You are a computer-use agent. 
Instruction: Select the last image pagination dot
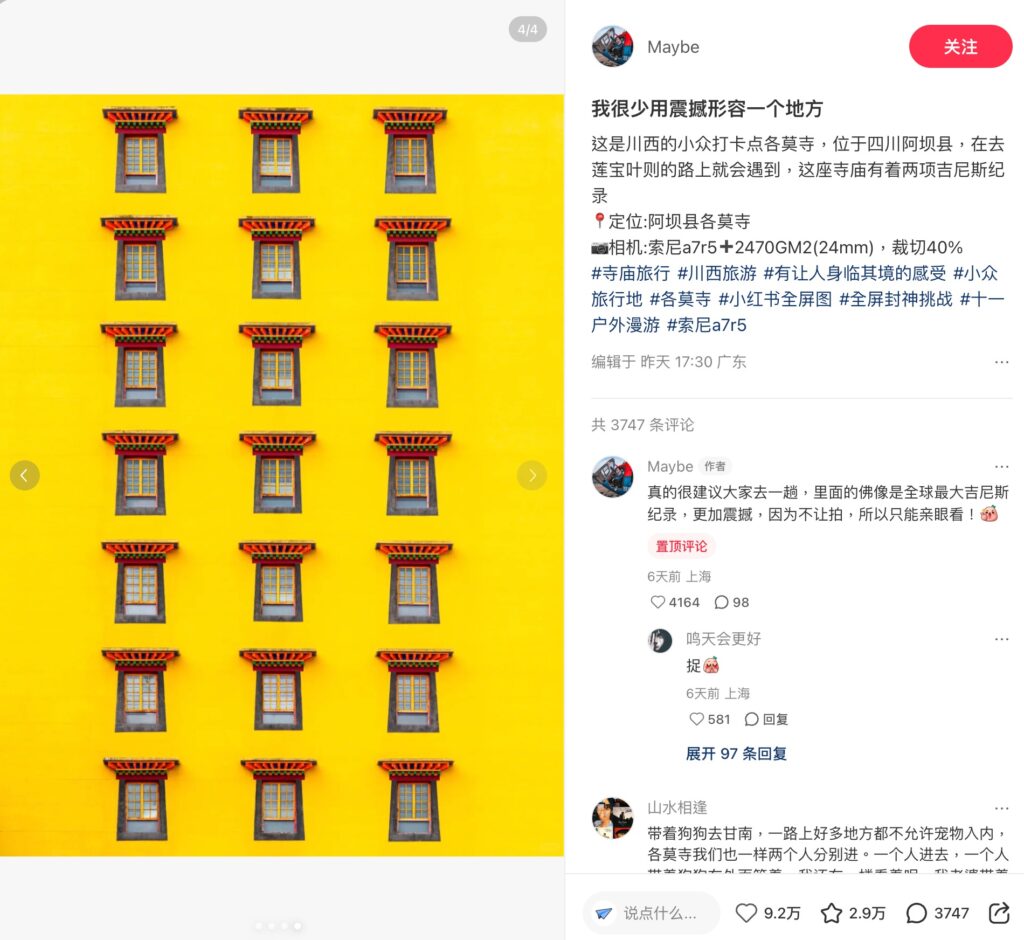(298, 926)
